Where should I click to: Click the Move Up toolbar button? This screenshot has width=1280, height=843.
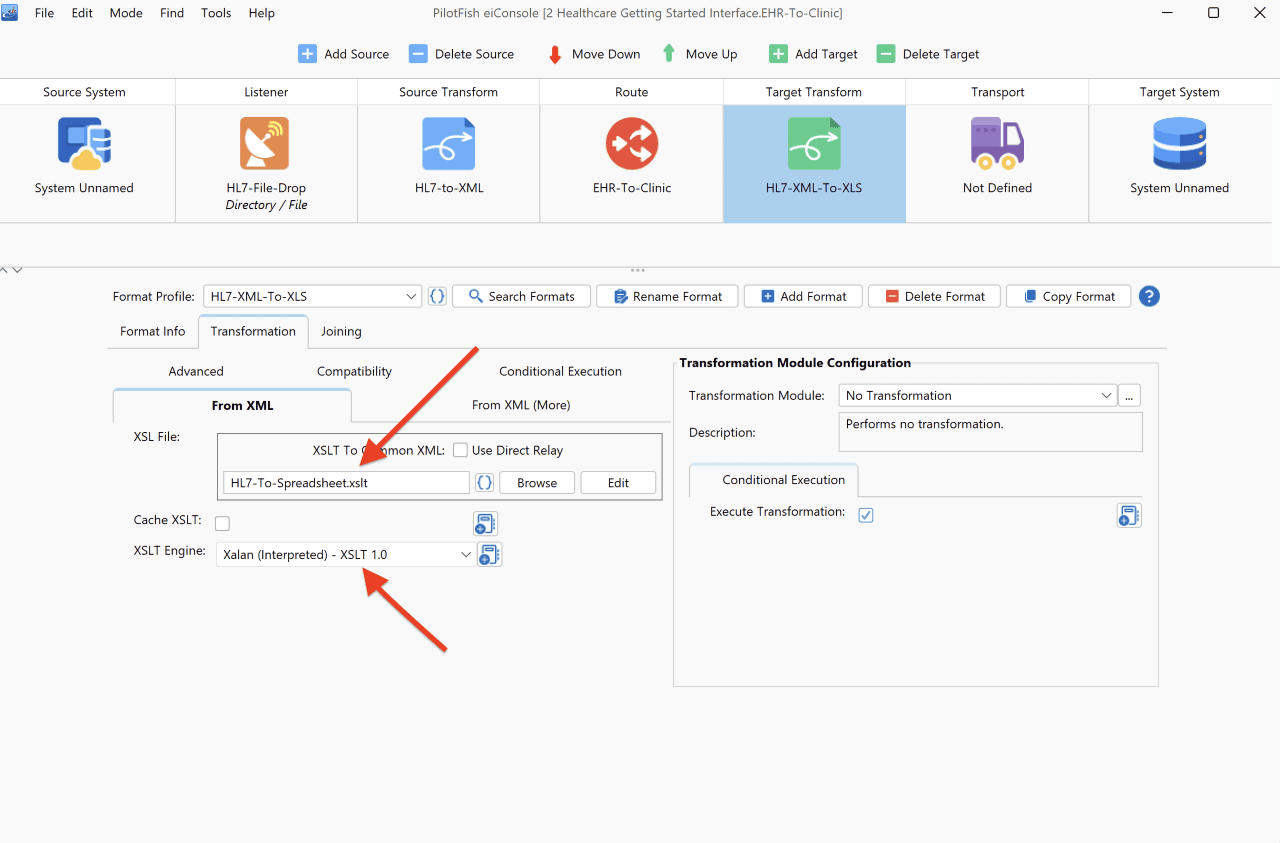(x=699, y=54)
